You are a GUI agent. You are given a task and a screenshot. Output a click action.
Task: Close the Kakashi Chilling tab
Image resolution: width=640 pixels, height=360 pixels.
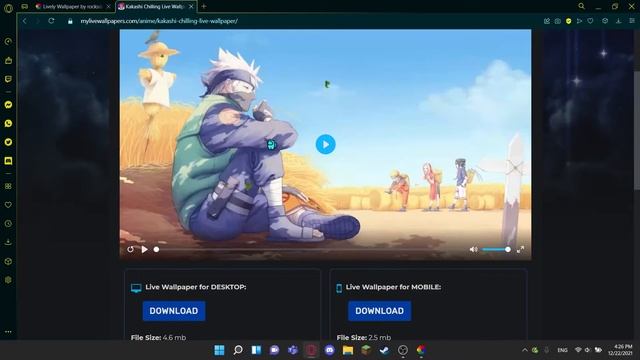[191, 7]
